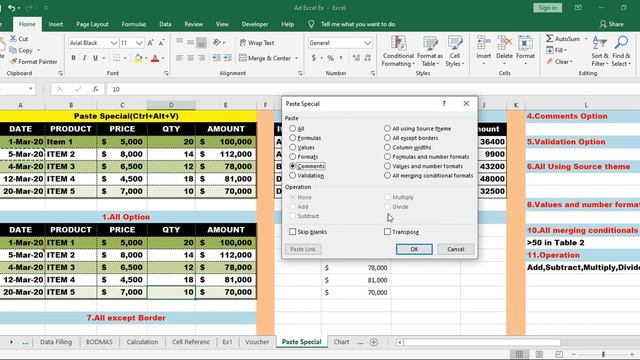Select the Formulas paste radio option
The image size is (640, 360).
[292, 138]
